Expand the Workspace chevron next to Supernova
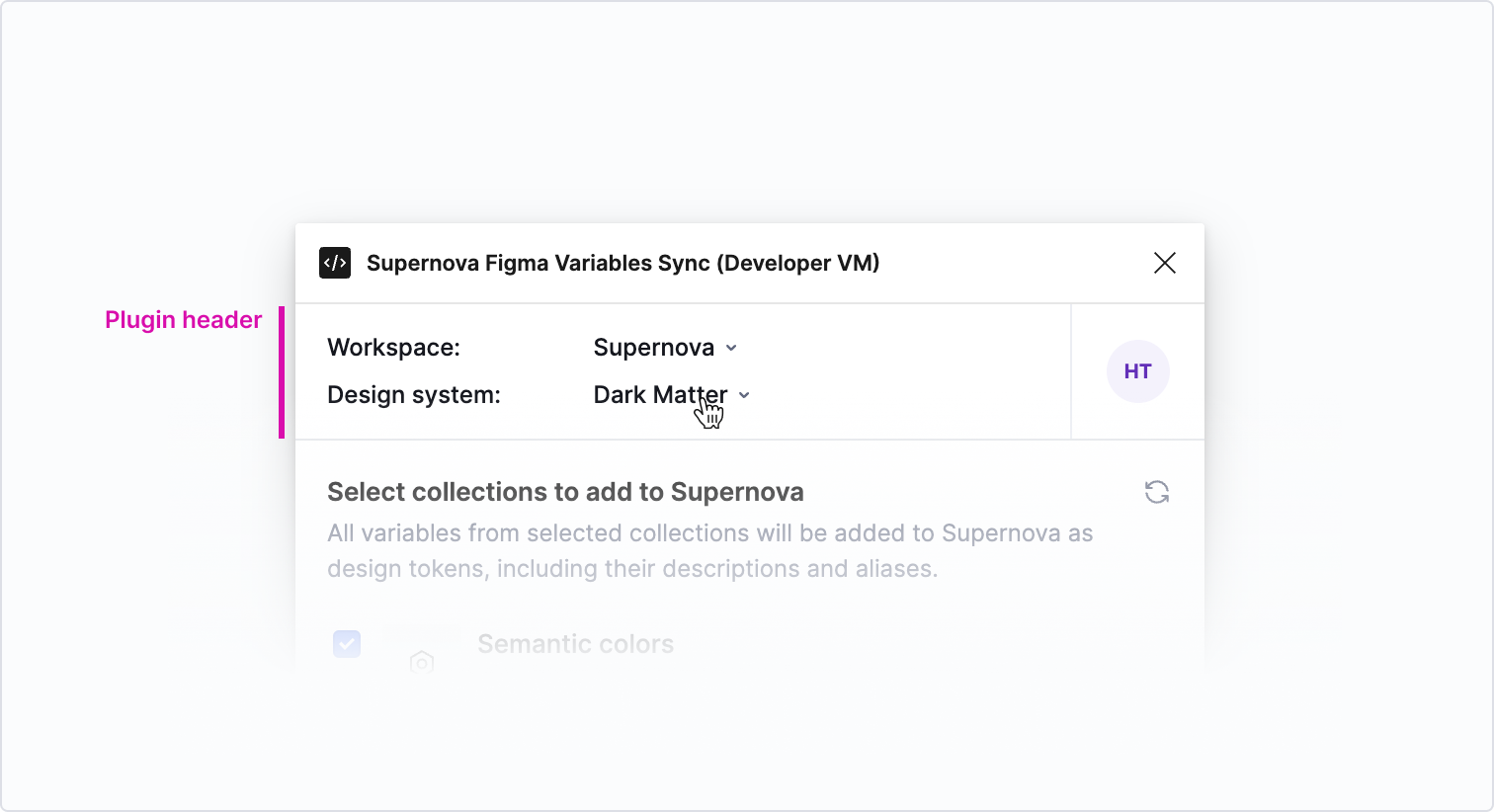This screenshot has height=812, width=1494. (x=731, y=348)
